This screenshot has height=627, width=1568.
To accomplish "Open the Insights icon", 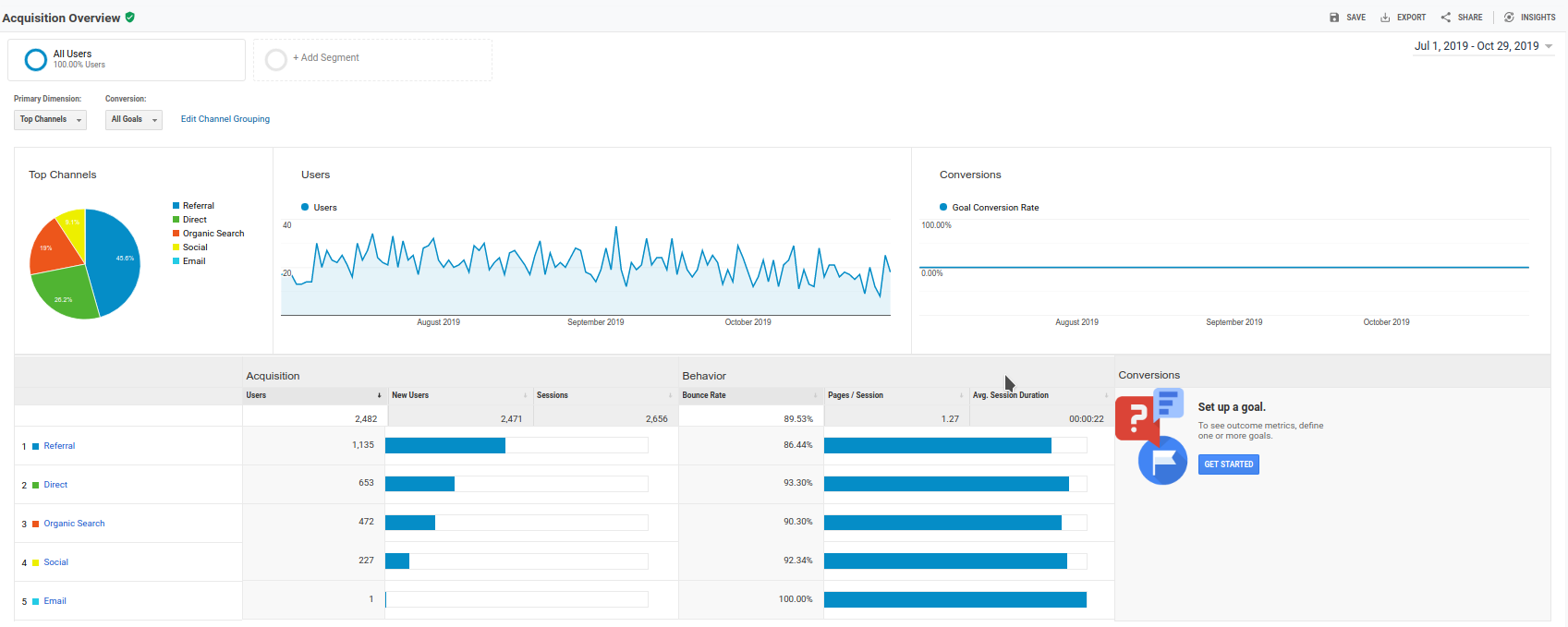I will 1509,18.
